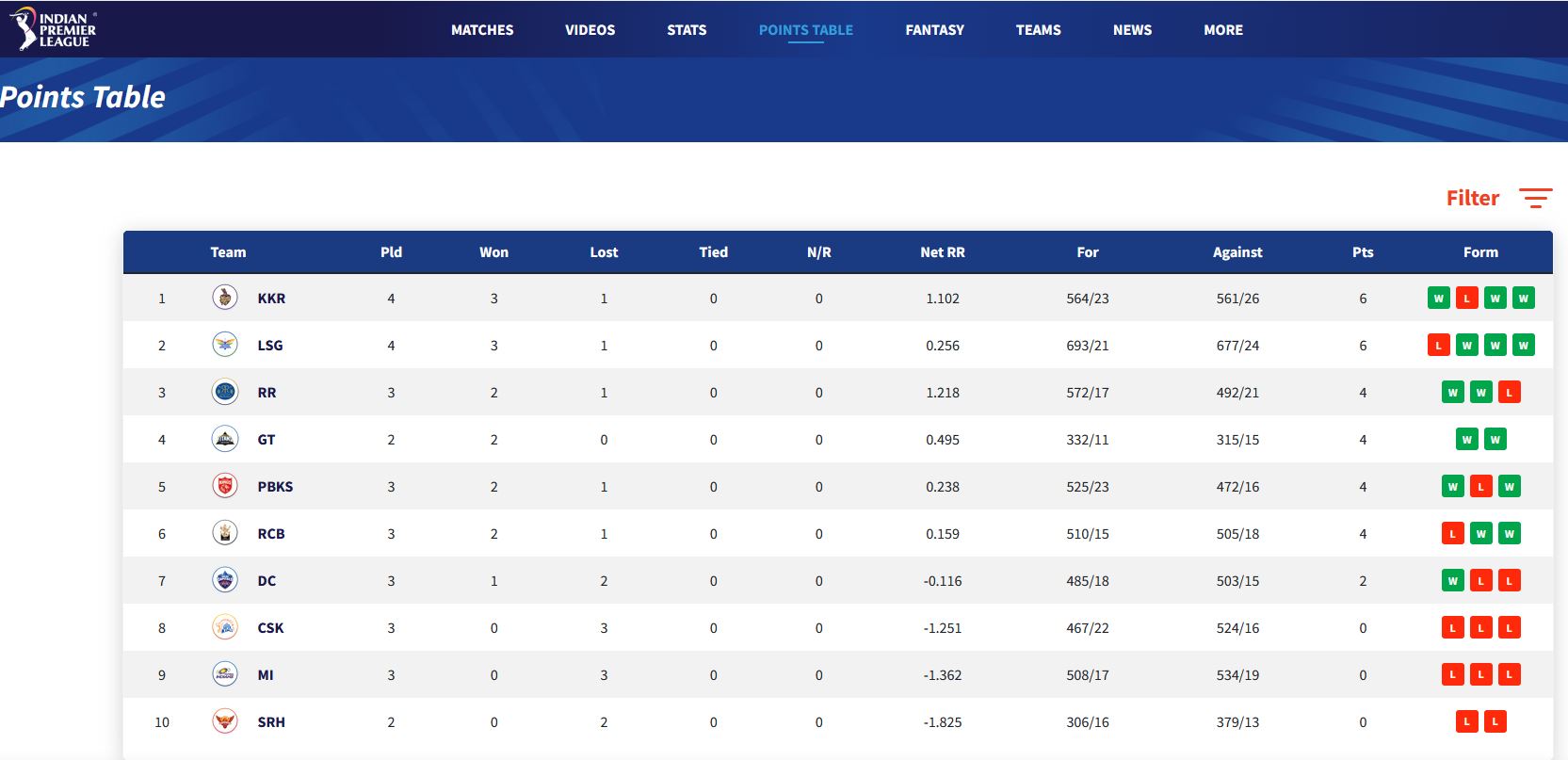This screenshot has height=760, width=1568.
Task: Click SRH's first L form badge
Action: (1466, 722)
